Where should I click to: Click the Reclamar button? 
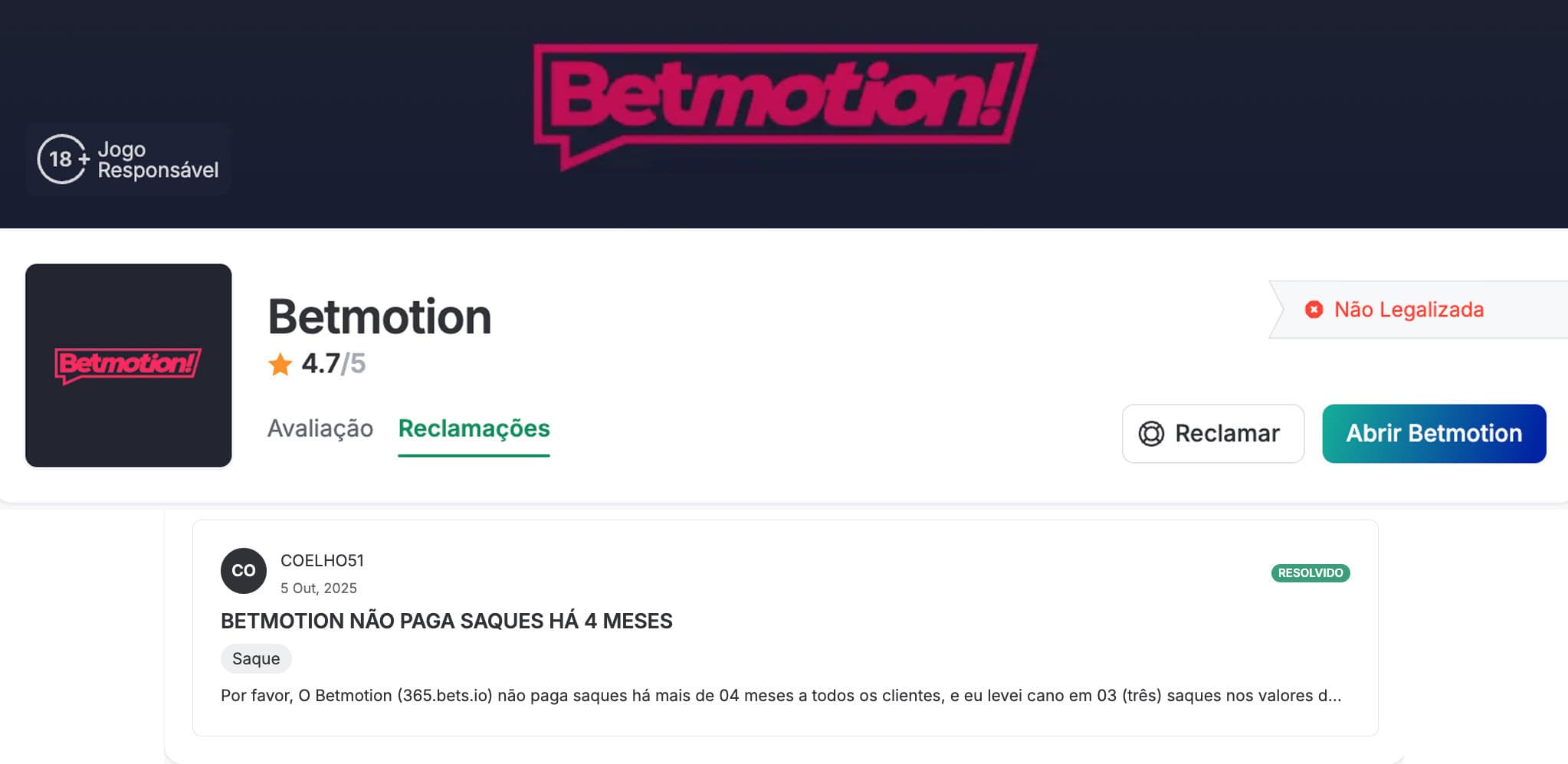(x=1212, y=434)
